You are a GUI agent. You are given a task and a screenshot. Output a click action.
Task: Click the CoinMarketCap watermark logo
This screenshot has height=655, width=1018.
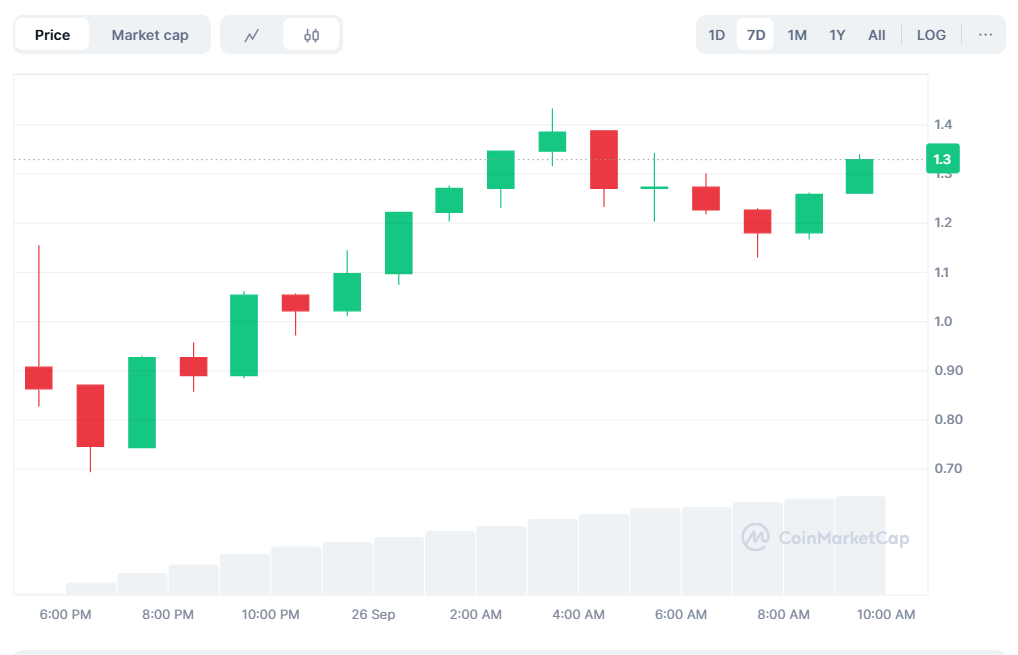click(x=825, y=538)
